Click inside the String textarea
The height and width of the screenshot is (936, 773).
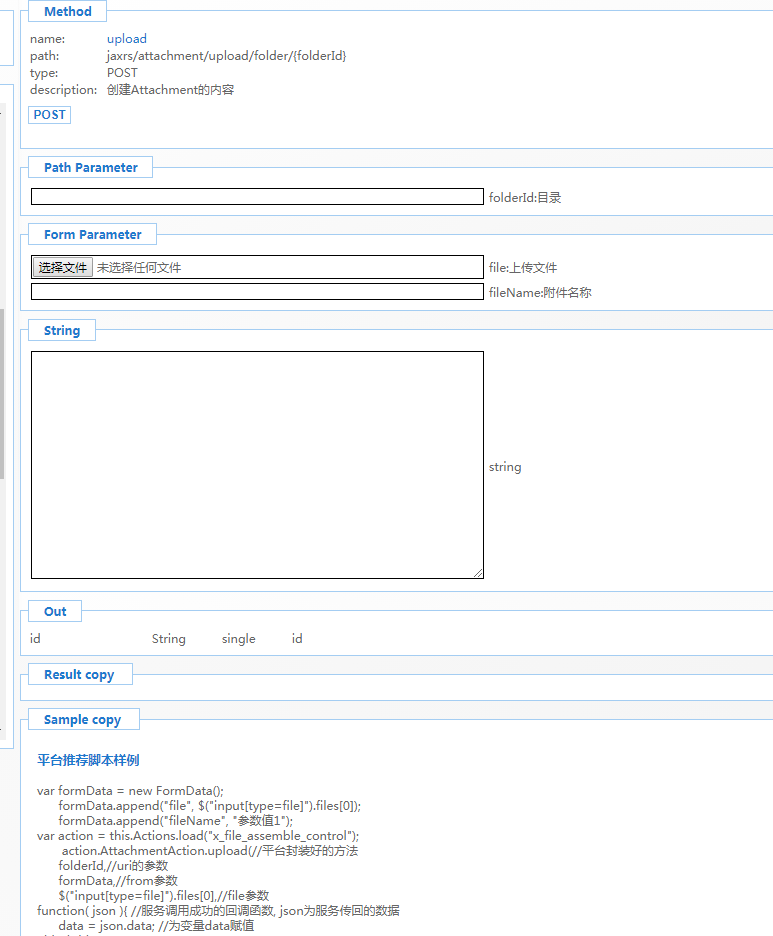(257, 464)
